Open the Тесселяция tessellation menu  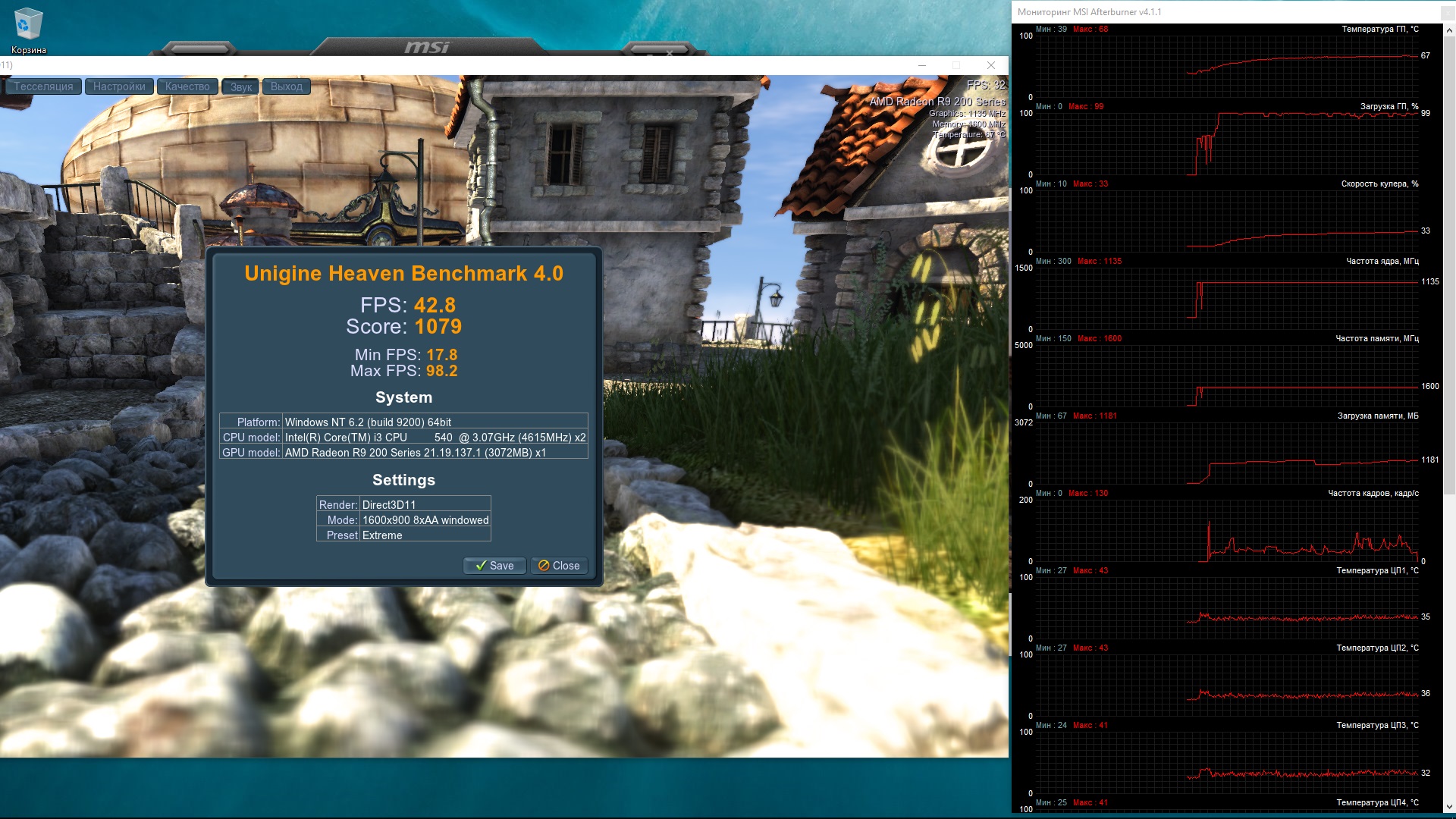point(43,86)
